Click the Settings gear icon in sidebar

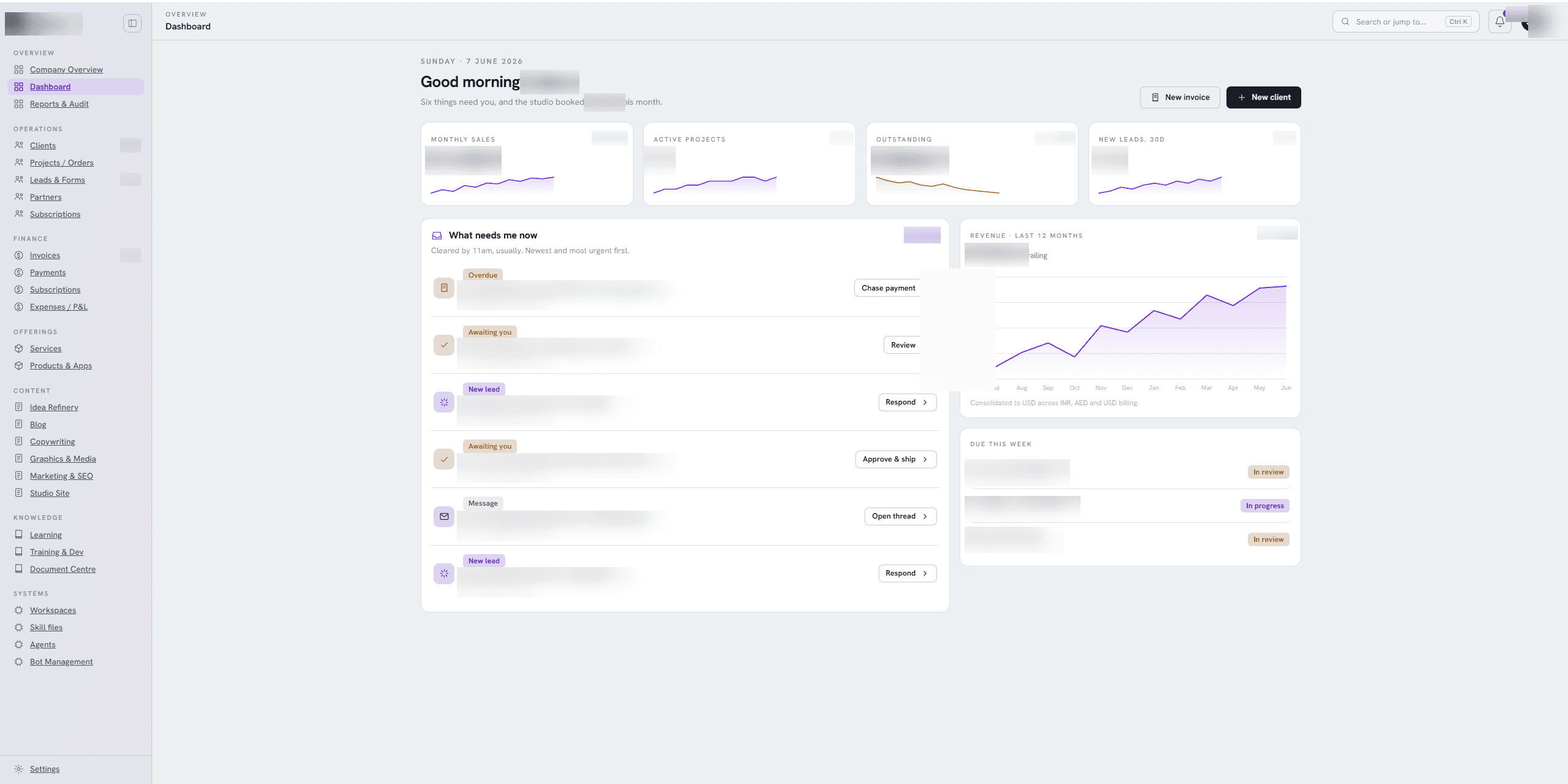[19, 769]
